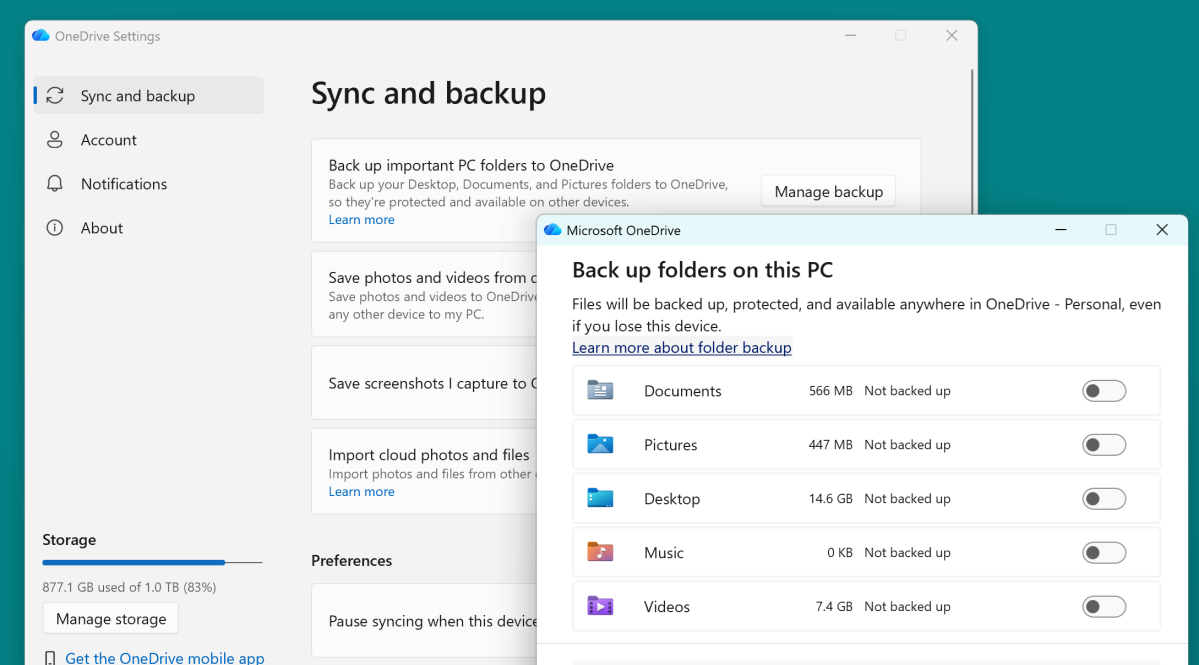The image size is (1199, 665).
Task: Click the About info icon
Action: 54,228
